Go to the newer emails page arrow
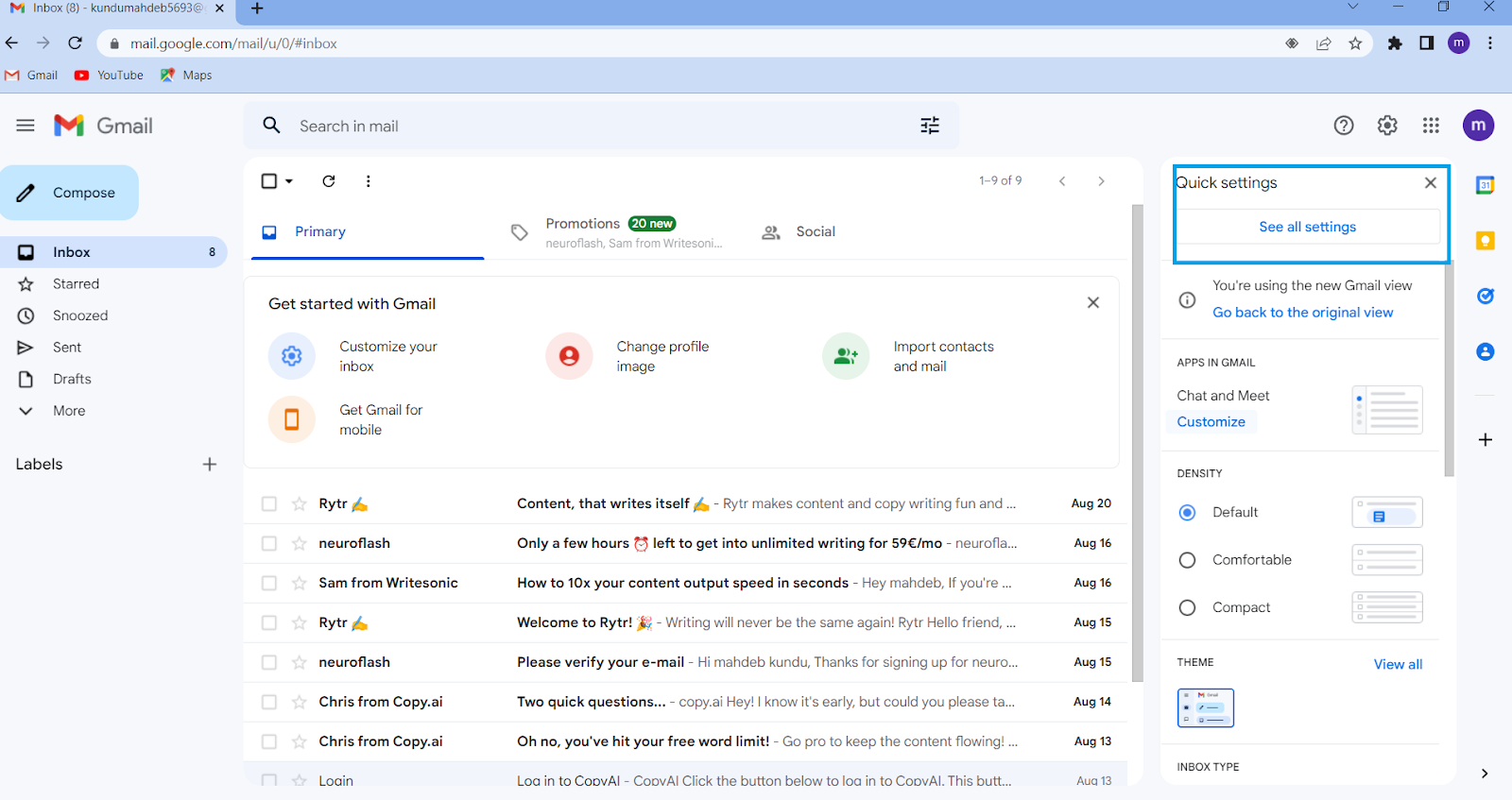 coord(1062,181)
